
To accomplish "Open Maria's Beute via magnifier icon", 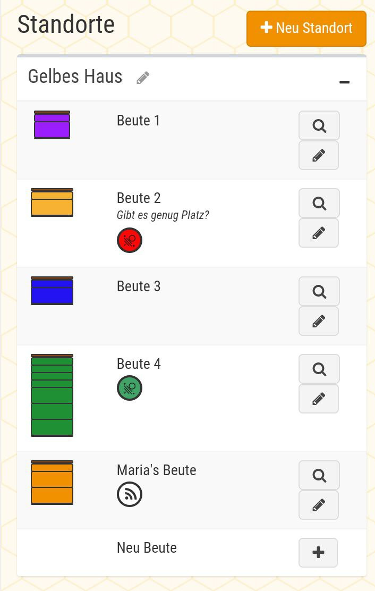I will point(319,475).
